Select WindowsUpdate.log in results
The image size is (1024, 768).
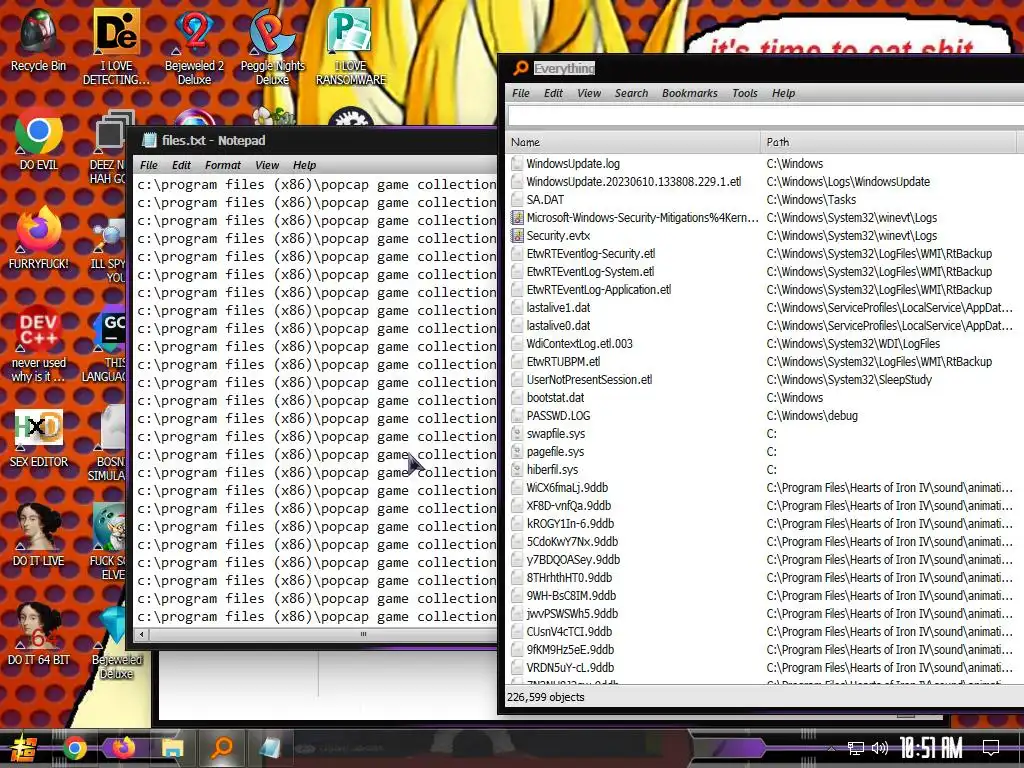coord(573,164)
